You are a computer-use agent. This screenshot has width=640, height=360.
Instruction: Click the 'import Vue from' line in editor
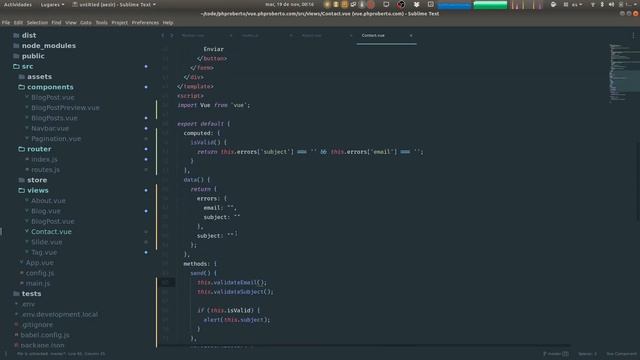tap(213, 105)
